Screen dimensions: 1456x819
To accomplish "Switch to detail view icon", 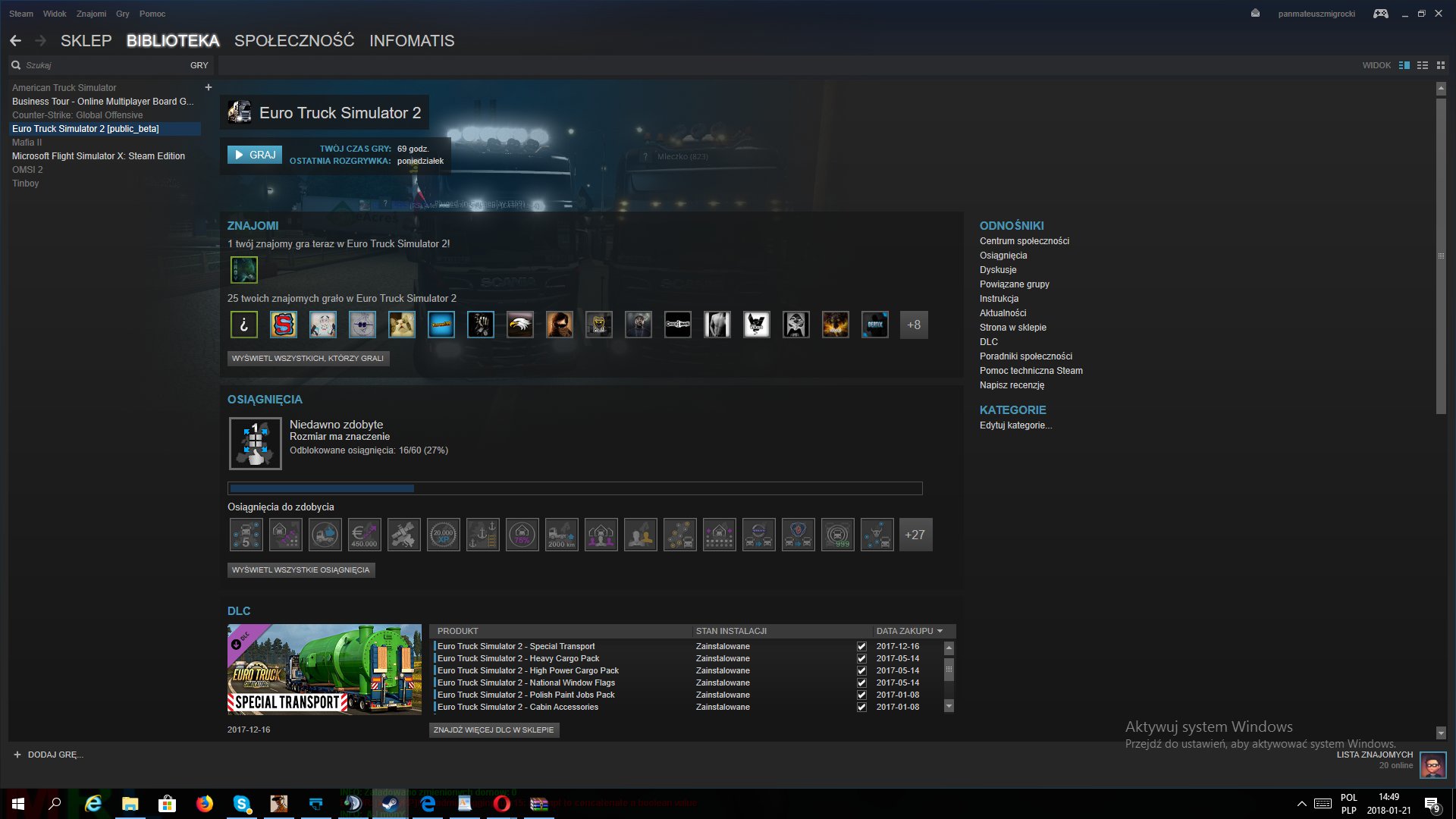I will pyautogui.click(x=1404, y=65).
